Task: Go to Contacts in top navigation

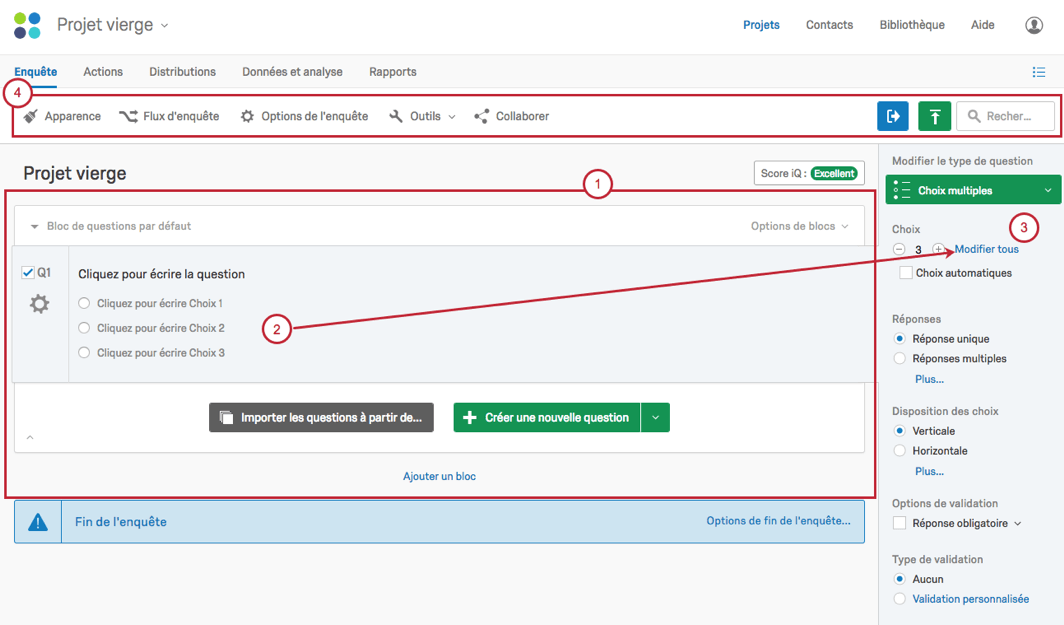Action: (x=829, y=25)
